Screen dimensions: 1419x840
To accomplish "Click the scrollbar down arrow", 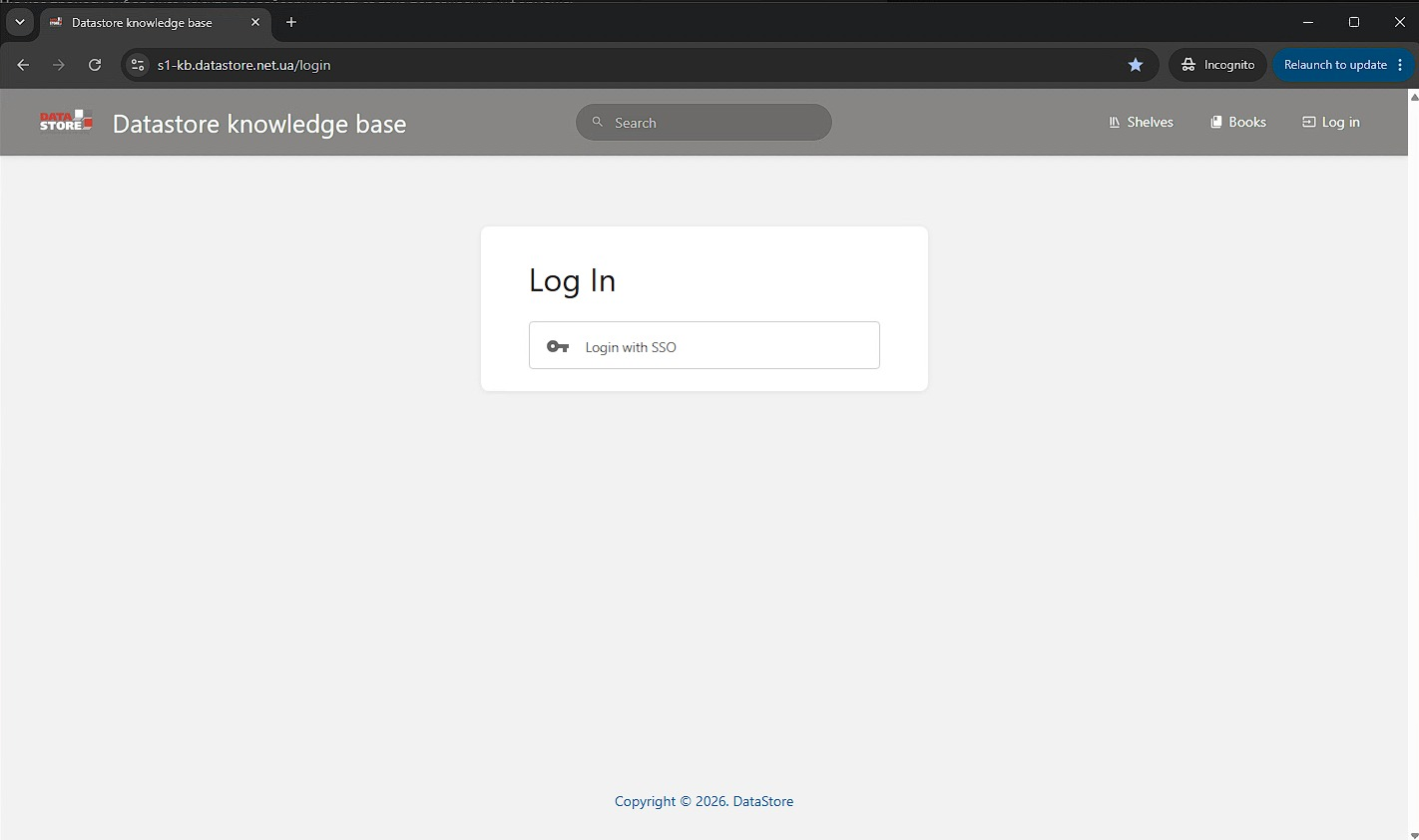I will click(1414, 835).
